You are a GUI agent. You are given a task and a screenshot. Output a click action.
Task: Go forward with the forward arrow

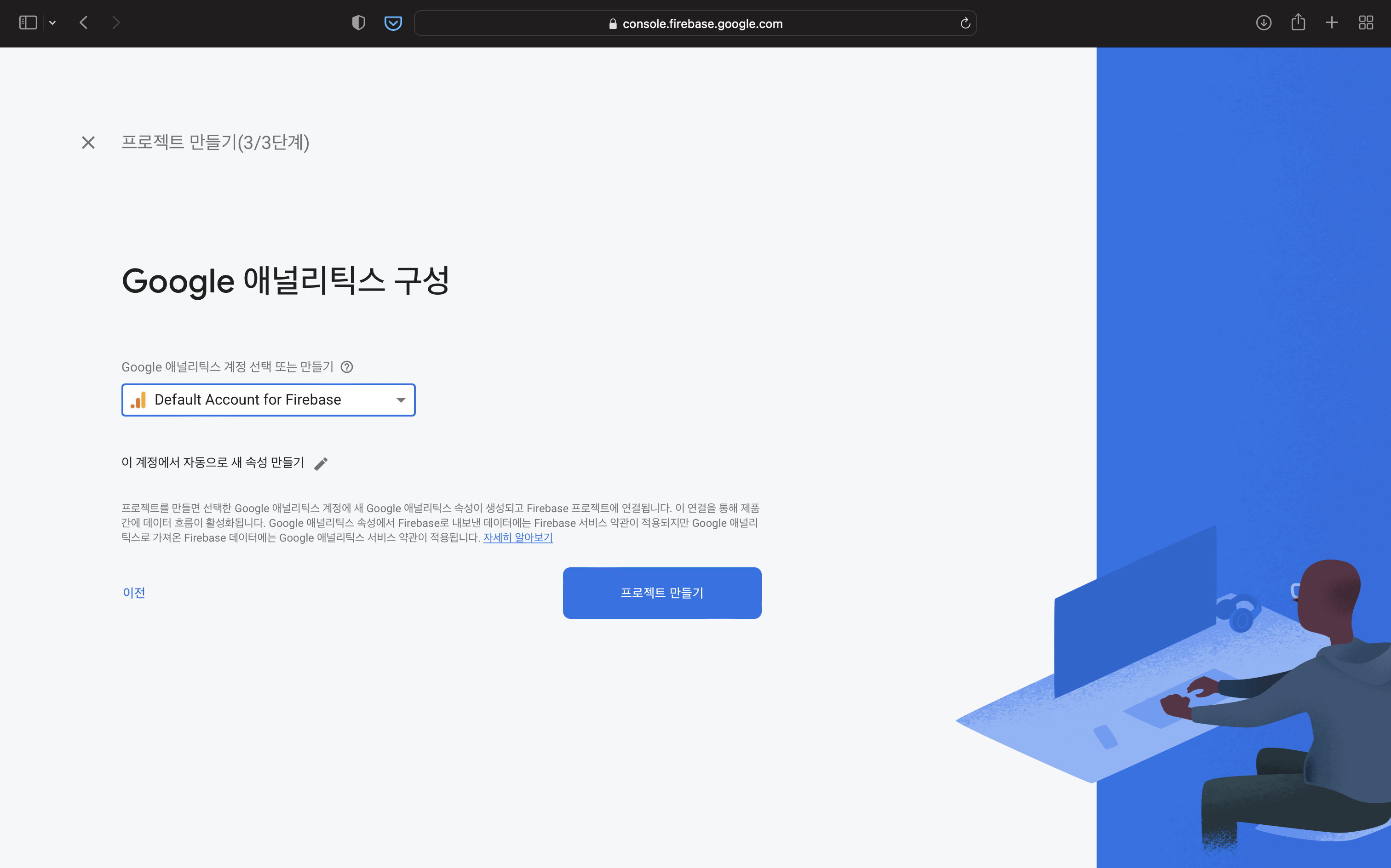coord(116,23)
